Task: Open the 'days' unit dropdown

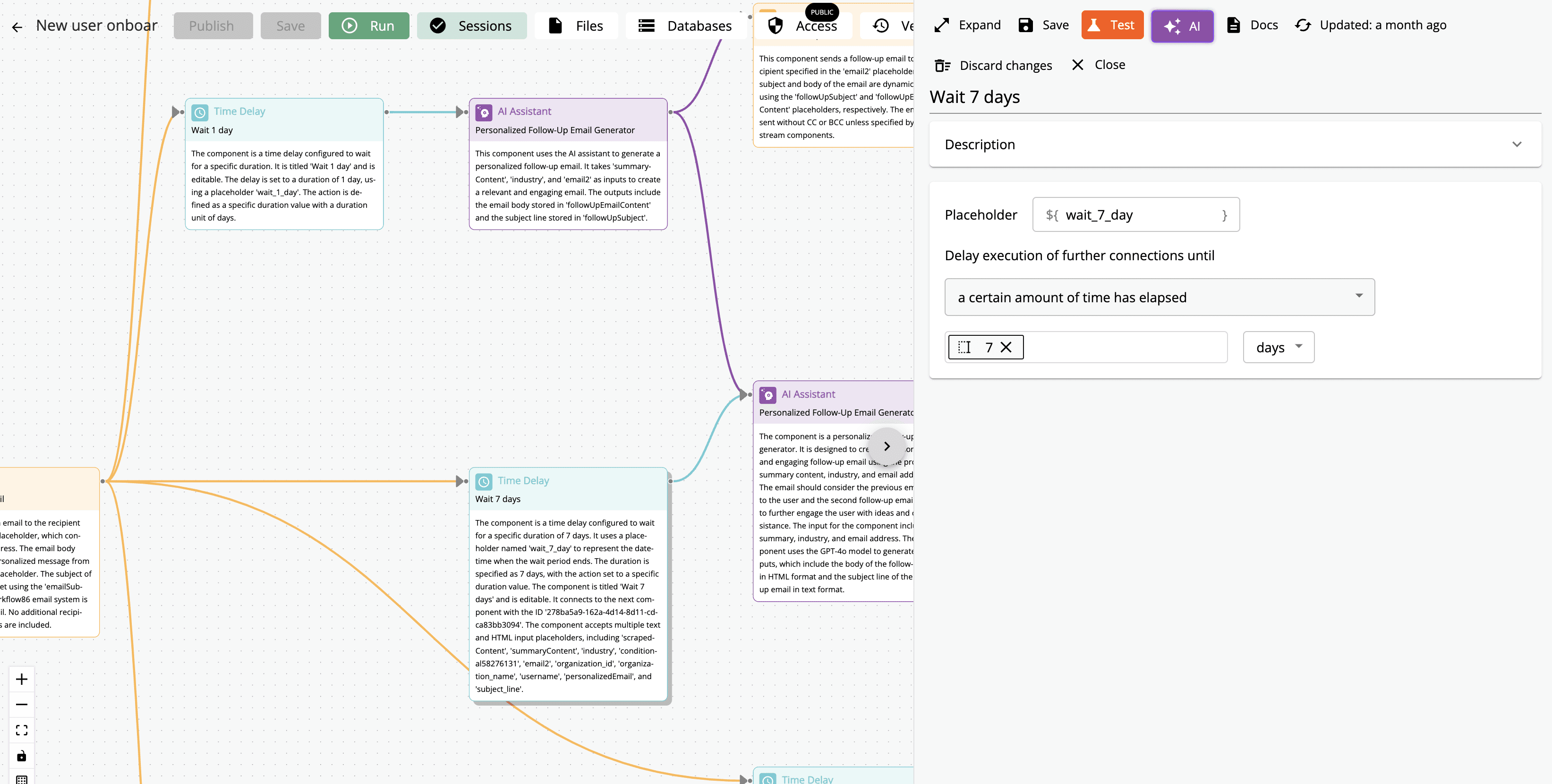Action: click(1279, 347)
